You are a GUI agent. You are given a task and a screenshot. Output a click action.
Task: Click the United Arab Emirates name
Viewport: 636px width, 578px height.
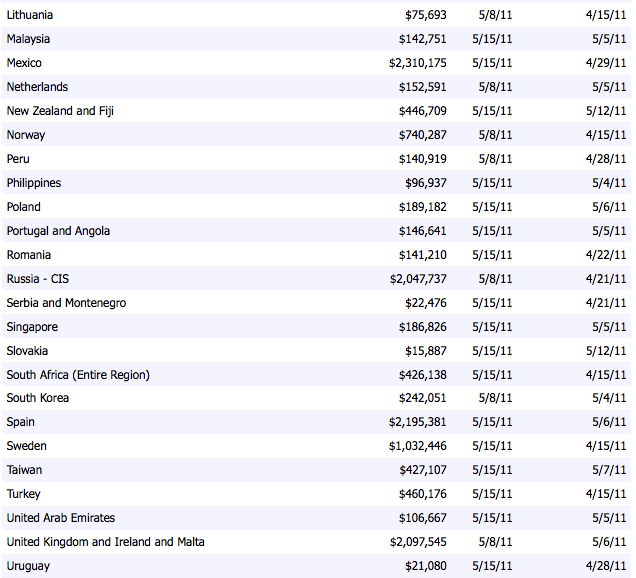(61, 518)
